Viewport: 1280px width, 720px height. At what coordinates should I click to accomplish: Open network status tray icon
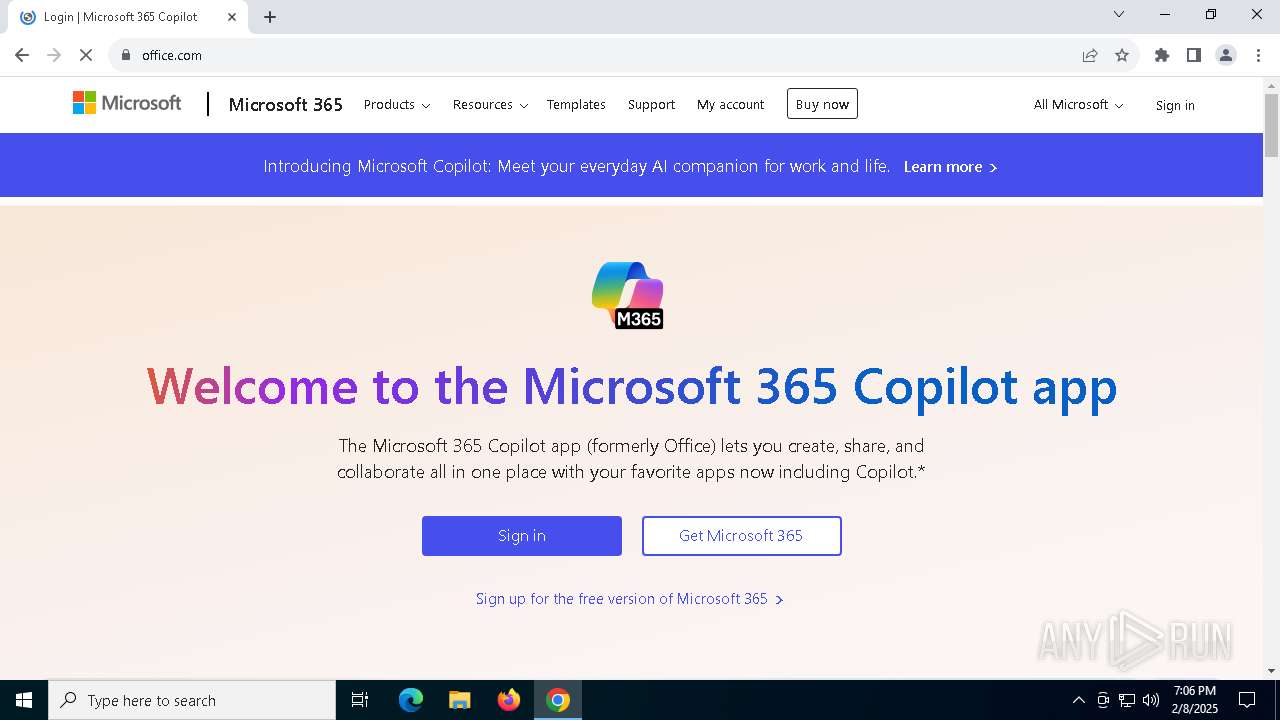click(1127, 700)
